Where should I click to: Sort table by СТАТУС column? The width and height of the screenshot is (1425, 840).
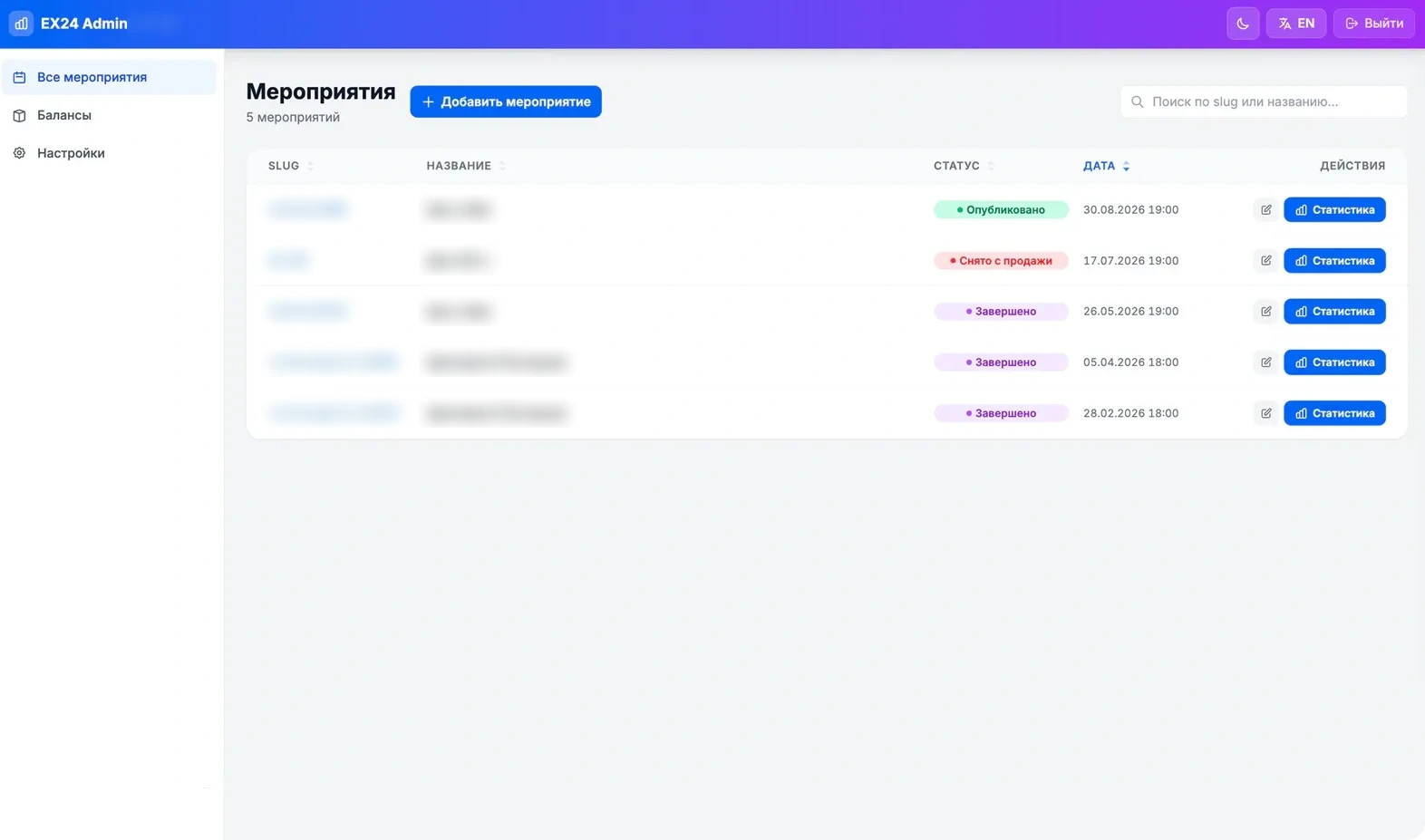tap(964, 166)
